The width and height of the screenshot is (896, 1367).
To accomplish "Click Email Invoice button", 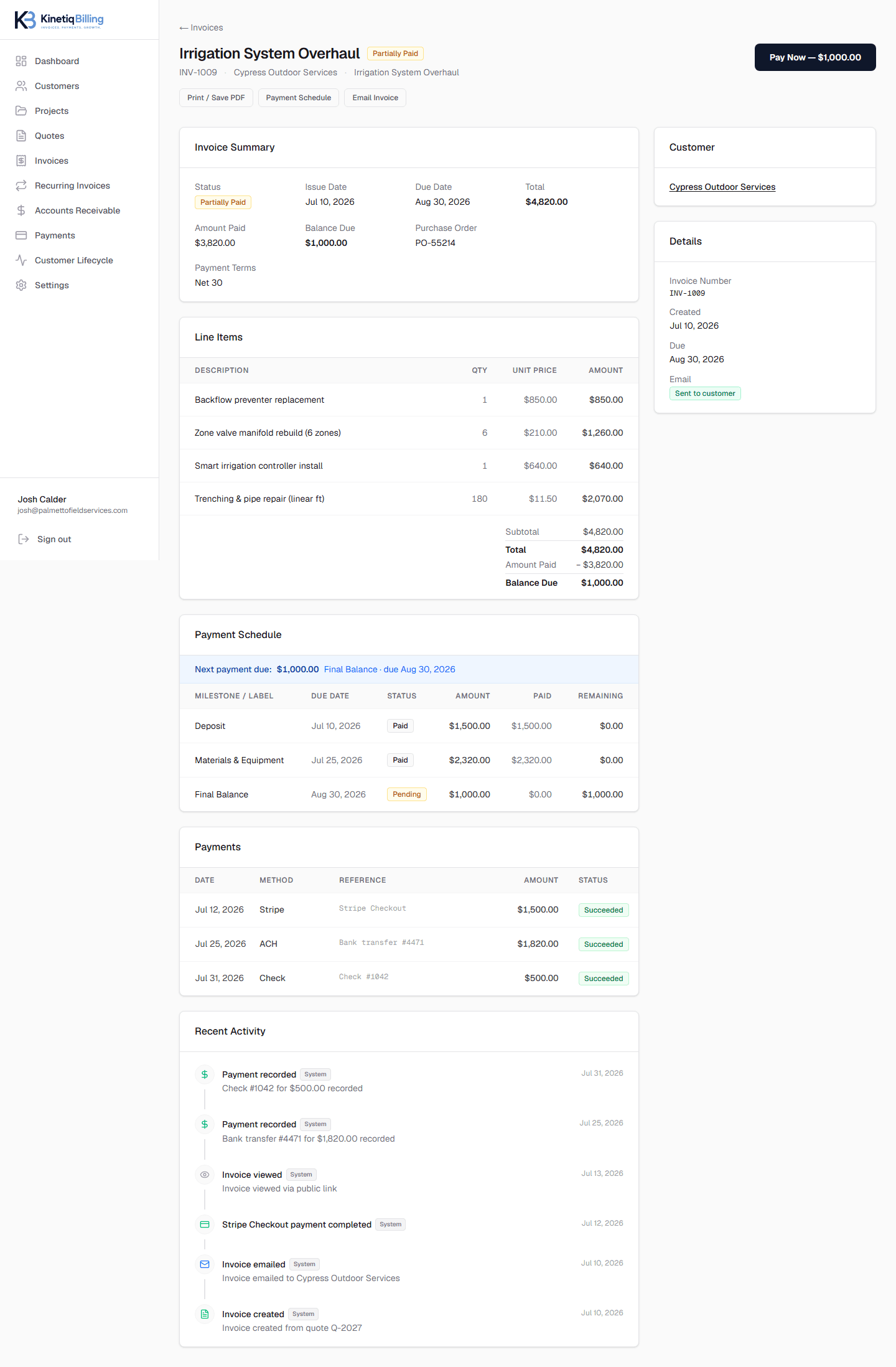I will [375, 98].
